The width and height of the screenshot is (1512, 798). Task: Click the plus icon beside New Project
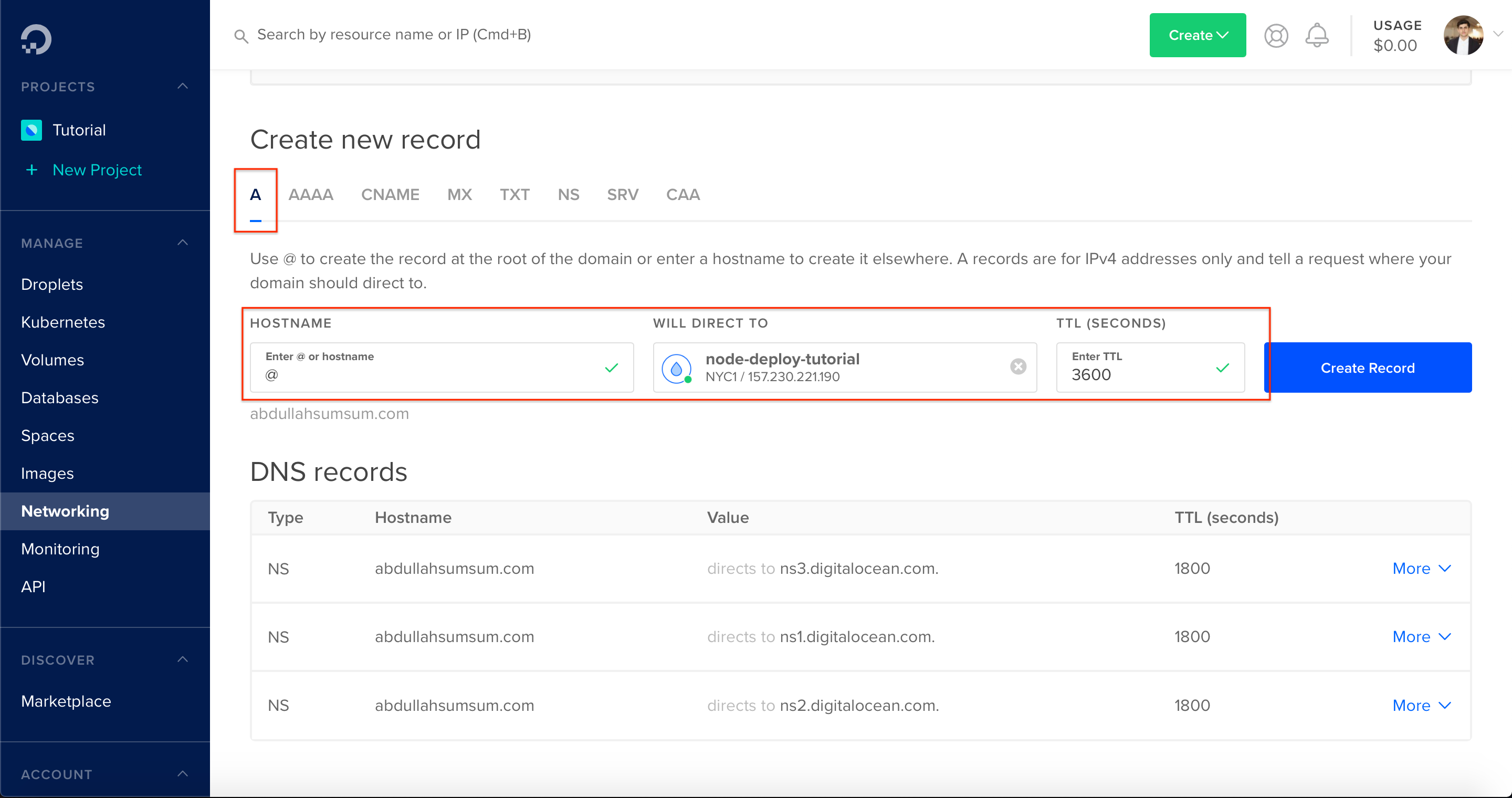(x=31, y=170)
